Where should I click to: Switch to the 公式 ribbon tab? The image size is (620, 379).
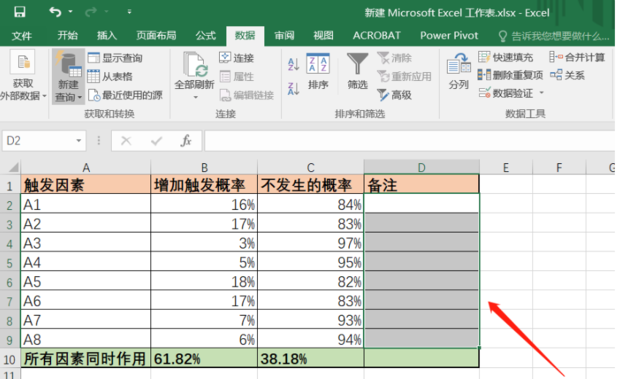(206, 36)
